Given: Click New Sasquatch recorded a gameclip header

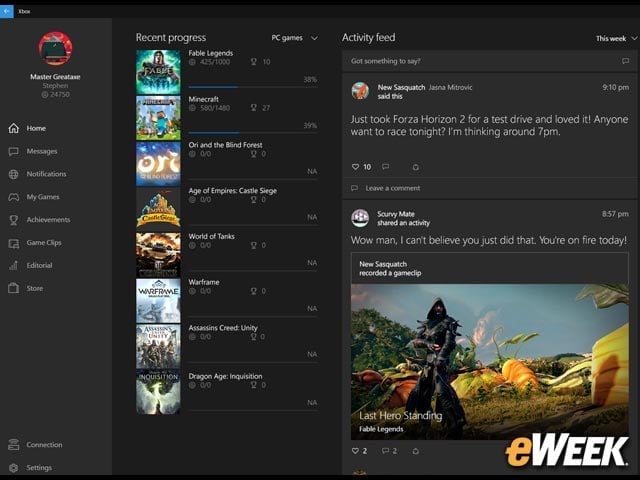Looking at the screenshot, I should click(x=489, y=269).
